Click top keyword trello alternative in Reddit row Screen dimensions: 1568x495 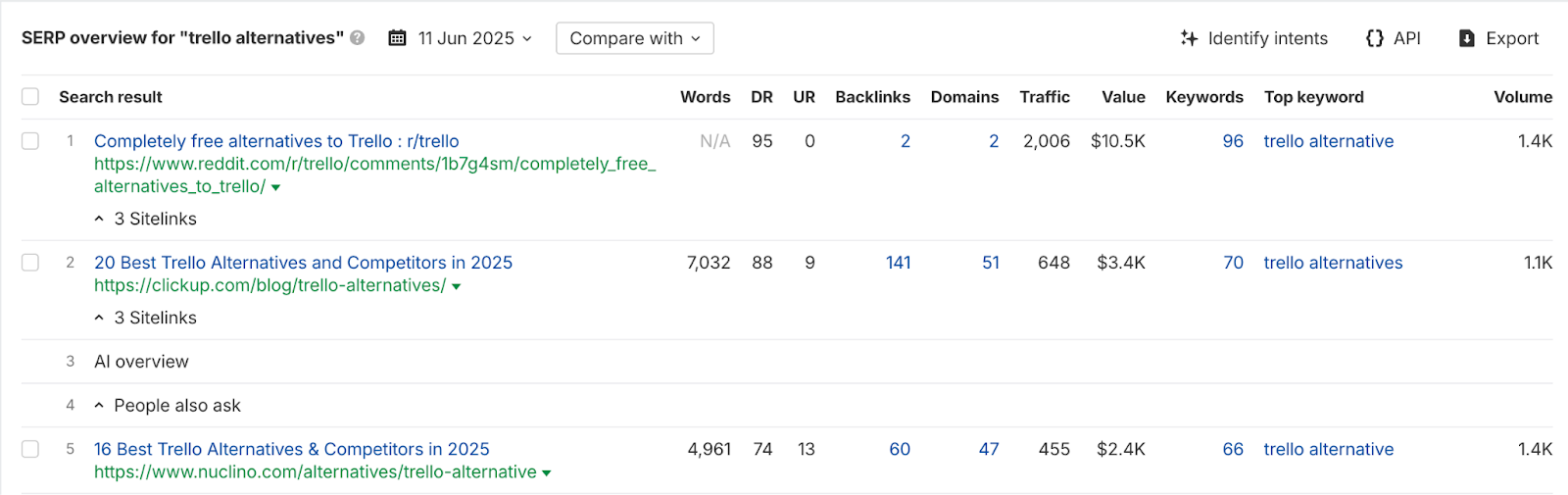(x=1328, y=141)
